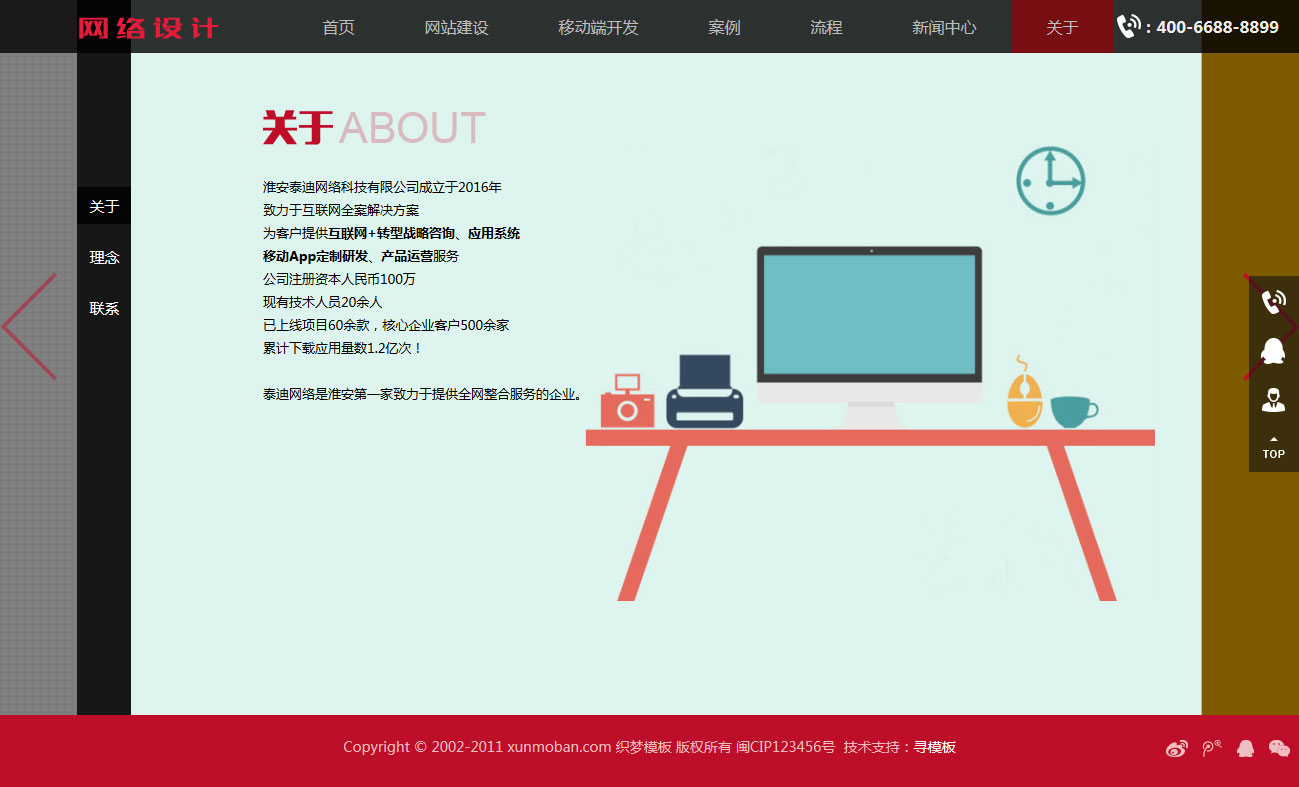The width and height of the screenshot is (1299, 787).
Task: Go to previous slide with left arrow
Action: click(x=30, y=327)
